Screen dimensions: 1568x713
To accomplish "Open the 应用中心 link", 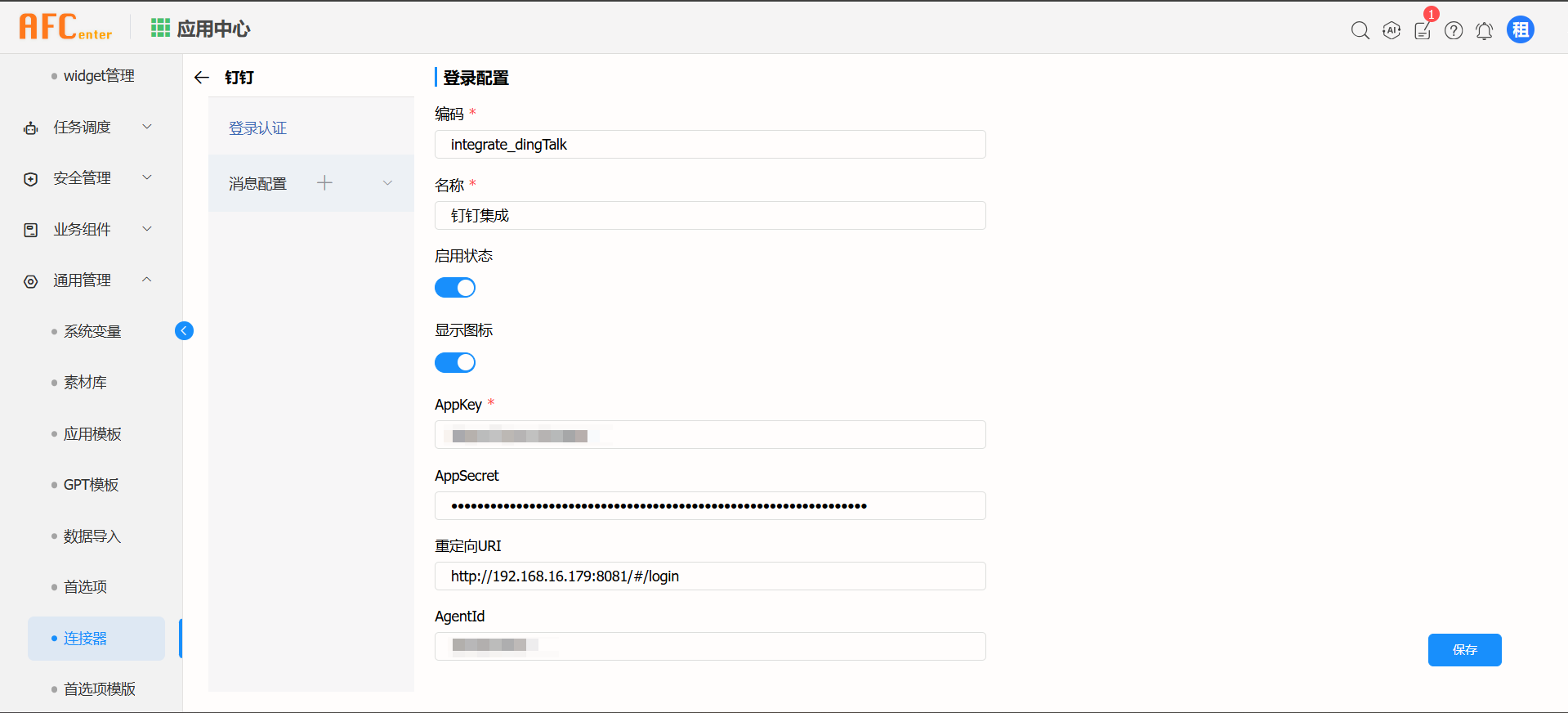I will 201,29.
